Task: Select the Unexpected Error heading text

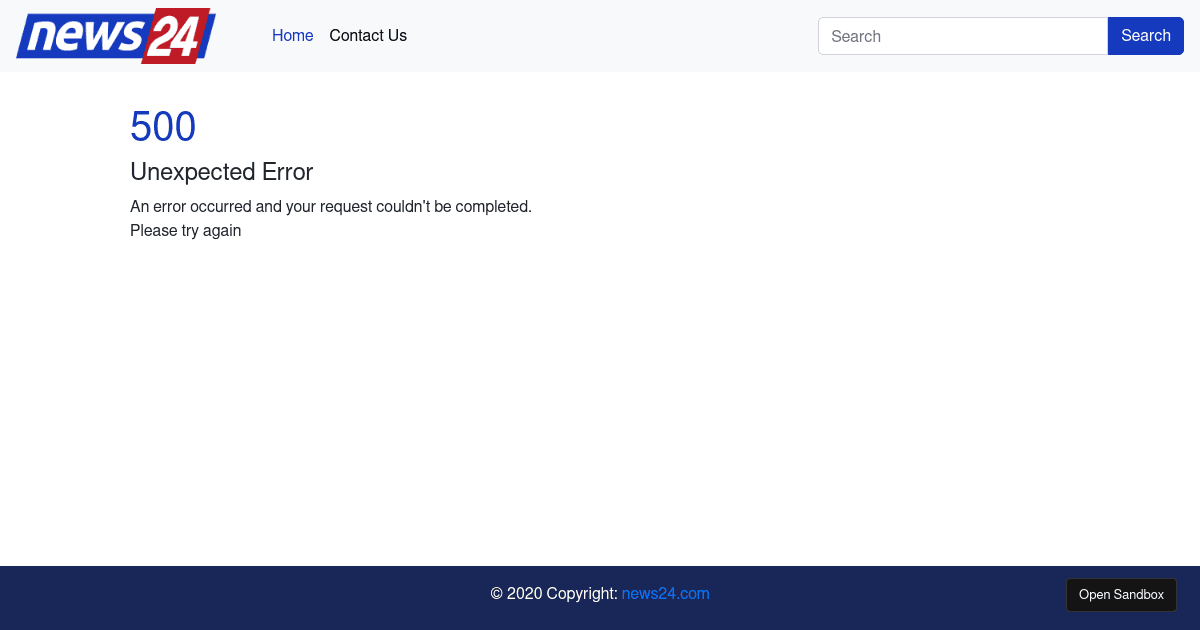Action: click(x=221, y=172)
